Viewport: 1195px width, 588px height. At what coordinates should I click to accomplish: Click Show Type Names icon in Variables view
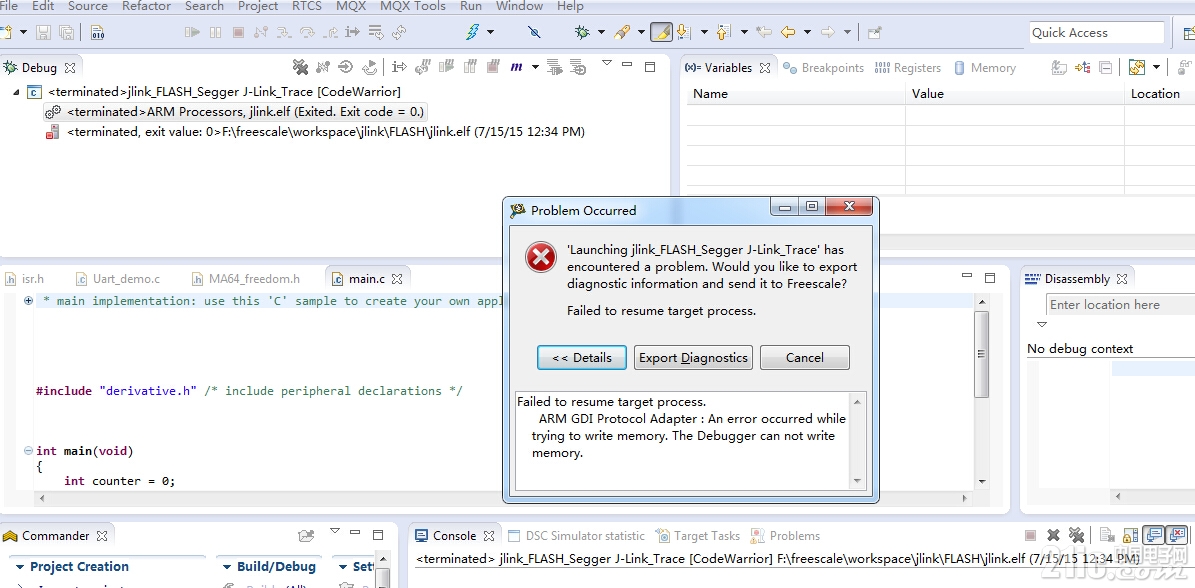coord(1059,68)
